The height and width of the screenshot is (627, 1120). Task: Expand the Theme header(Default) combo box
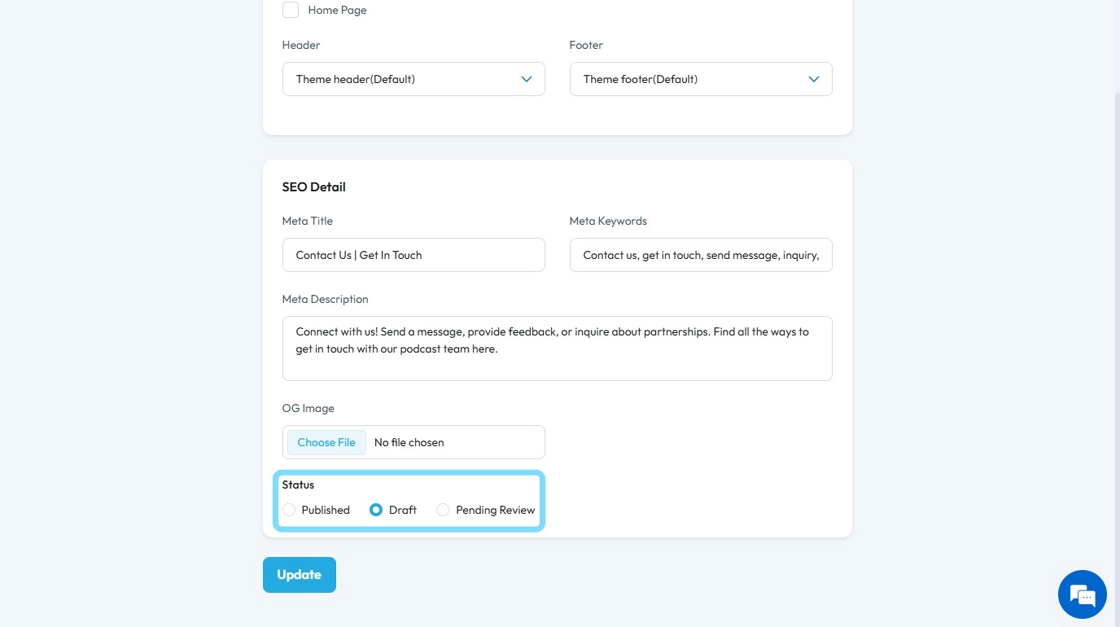414,79
